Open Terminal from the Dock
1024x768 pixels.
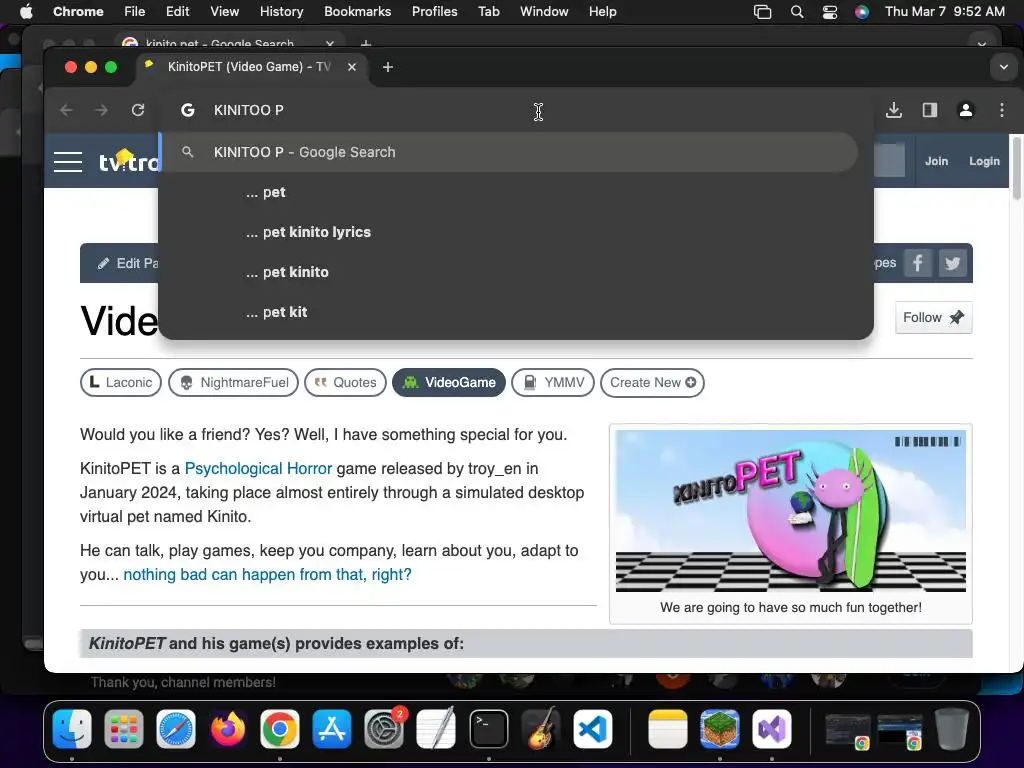pyautogui.click(x=488, y=729)
